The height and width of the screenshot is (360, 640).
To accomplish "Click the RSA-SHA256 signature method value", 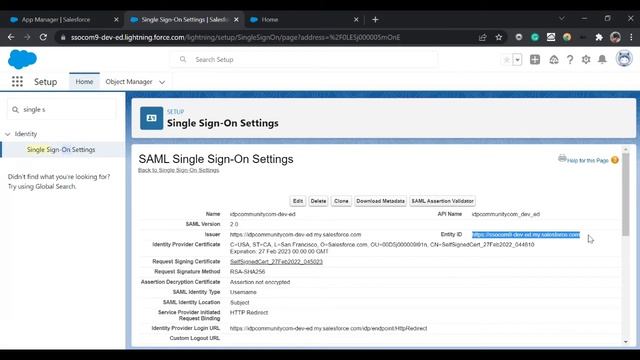I will pyautogui.click(x=247, y=272).
